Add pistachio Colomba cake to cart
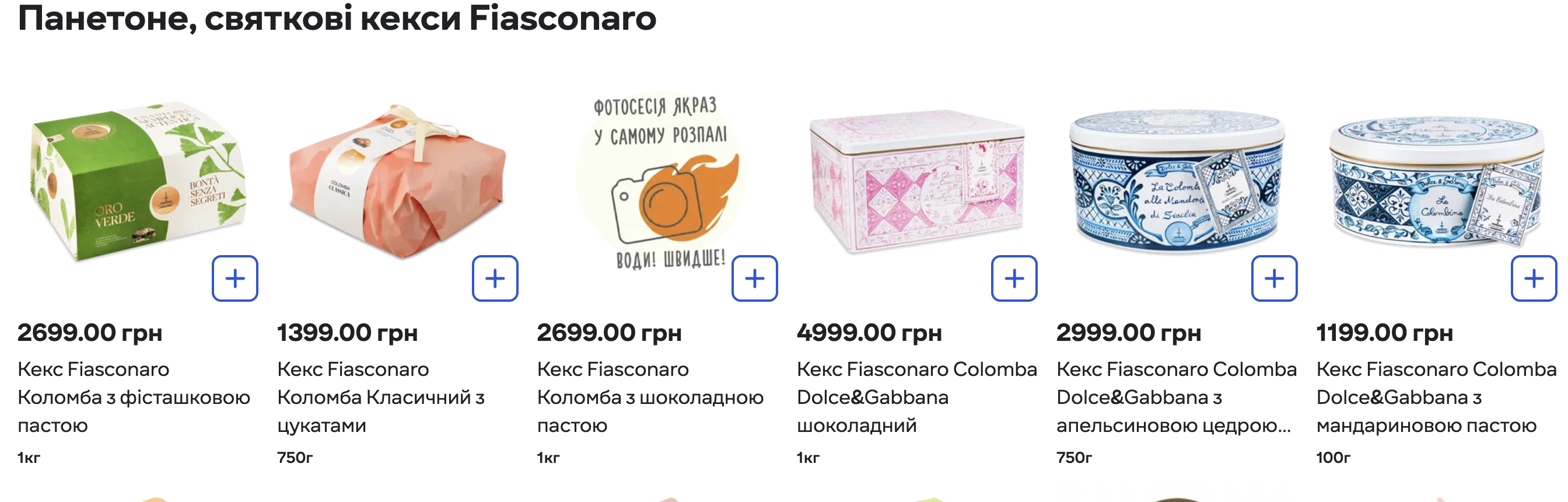Viewport: 1568px width, 502px height. pos(235,278)
